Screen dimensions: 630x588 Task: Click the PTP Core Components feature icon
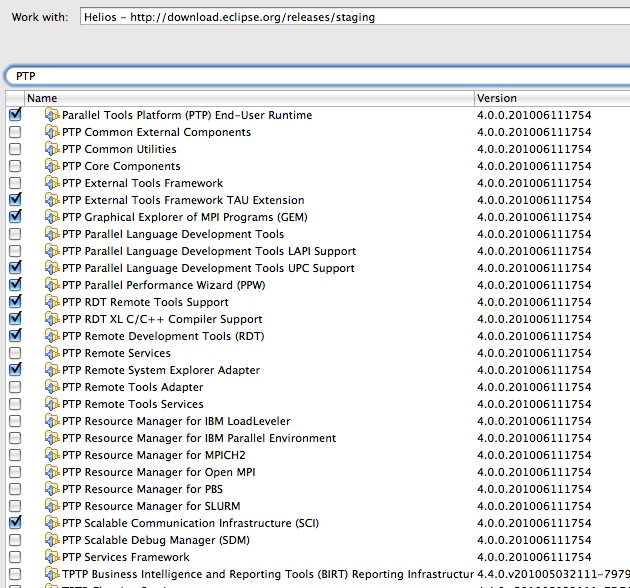coord(52,166)
